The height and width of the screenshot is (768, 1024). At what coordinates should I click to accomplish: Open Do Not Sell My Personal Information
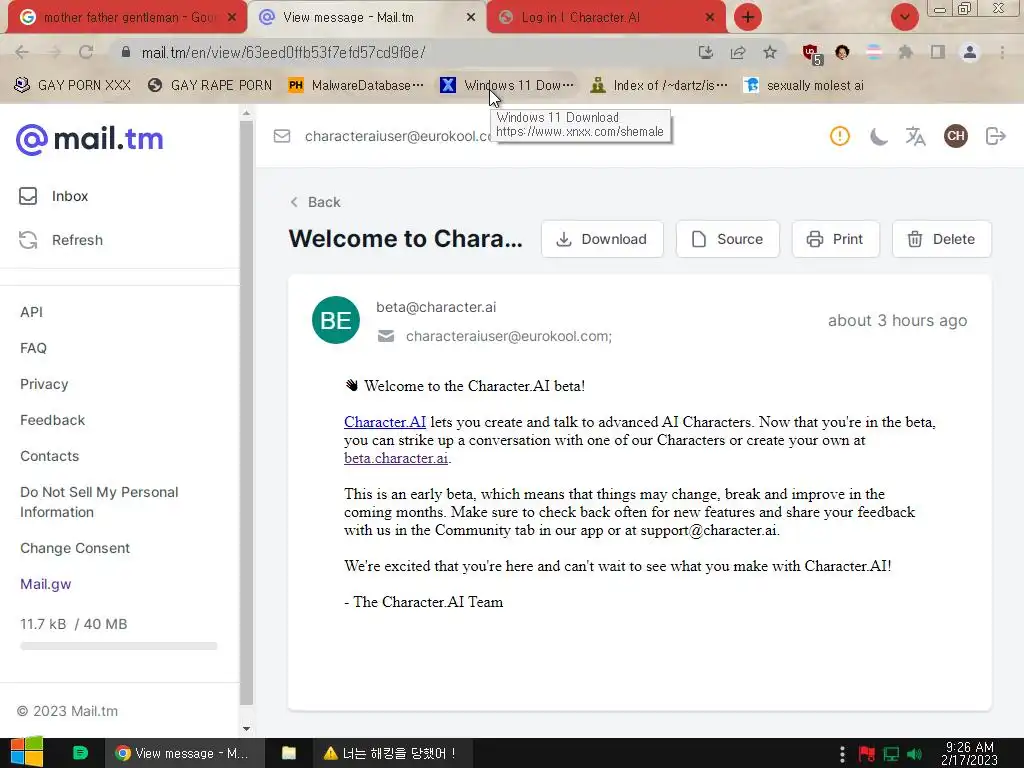(x=99, y=502)
